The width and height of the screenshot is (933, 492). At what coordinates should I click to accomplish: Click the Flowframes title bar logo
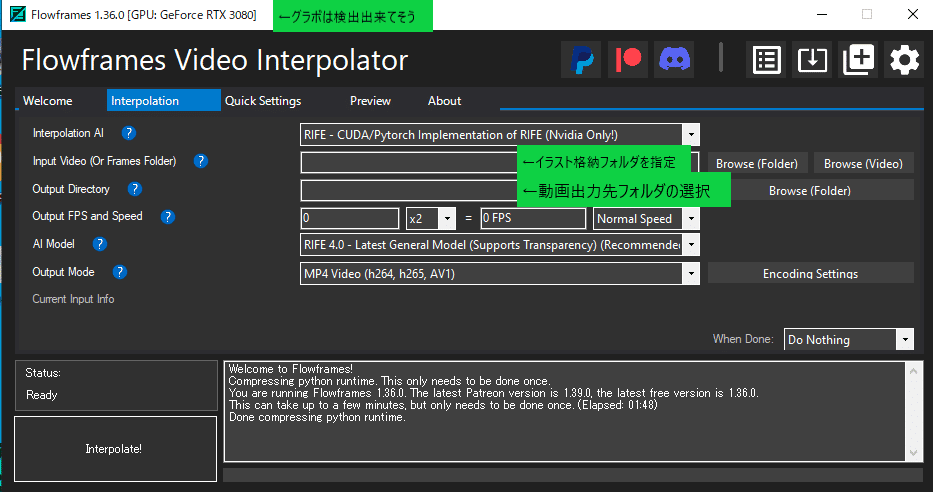(x=18, y=14)
